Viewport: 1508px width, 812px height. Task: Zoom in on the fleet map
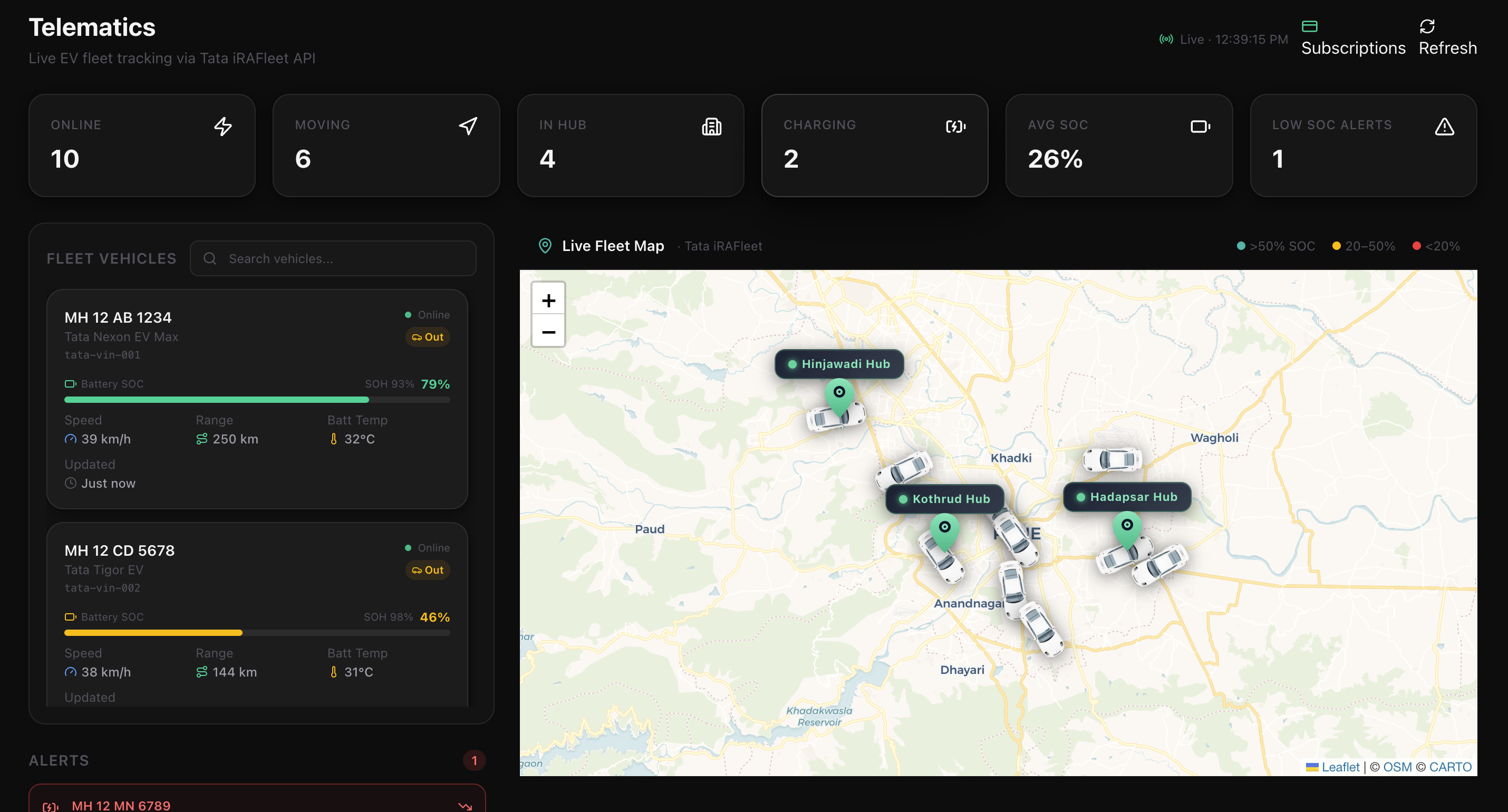[548, 301]
